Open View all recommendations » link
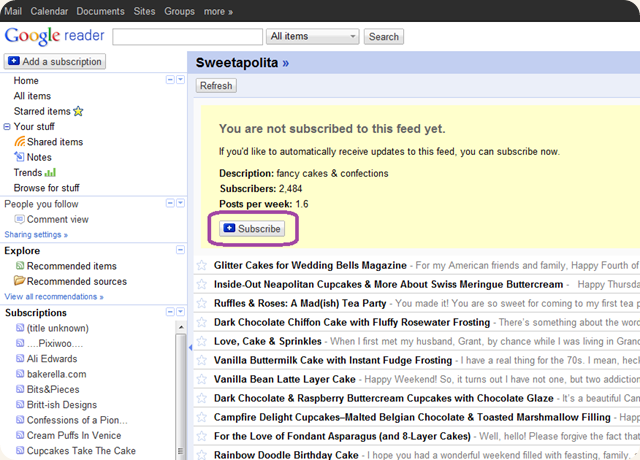 pyautogui.click(x=54, y=297)
